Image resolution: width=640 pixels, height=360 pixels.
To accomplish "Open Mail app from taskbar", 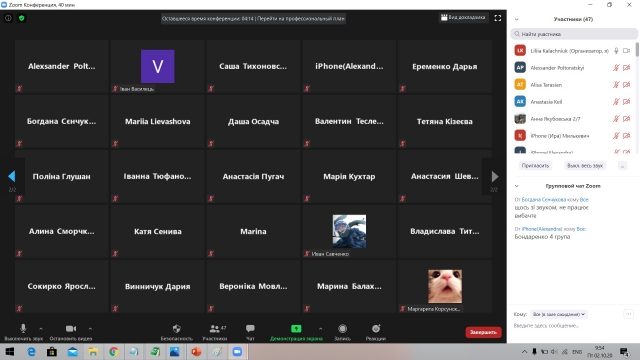I will [x=72, y=351].
